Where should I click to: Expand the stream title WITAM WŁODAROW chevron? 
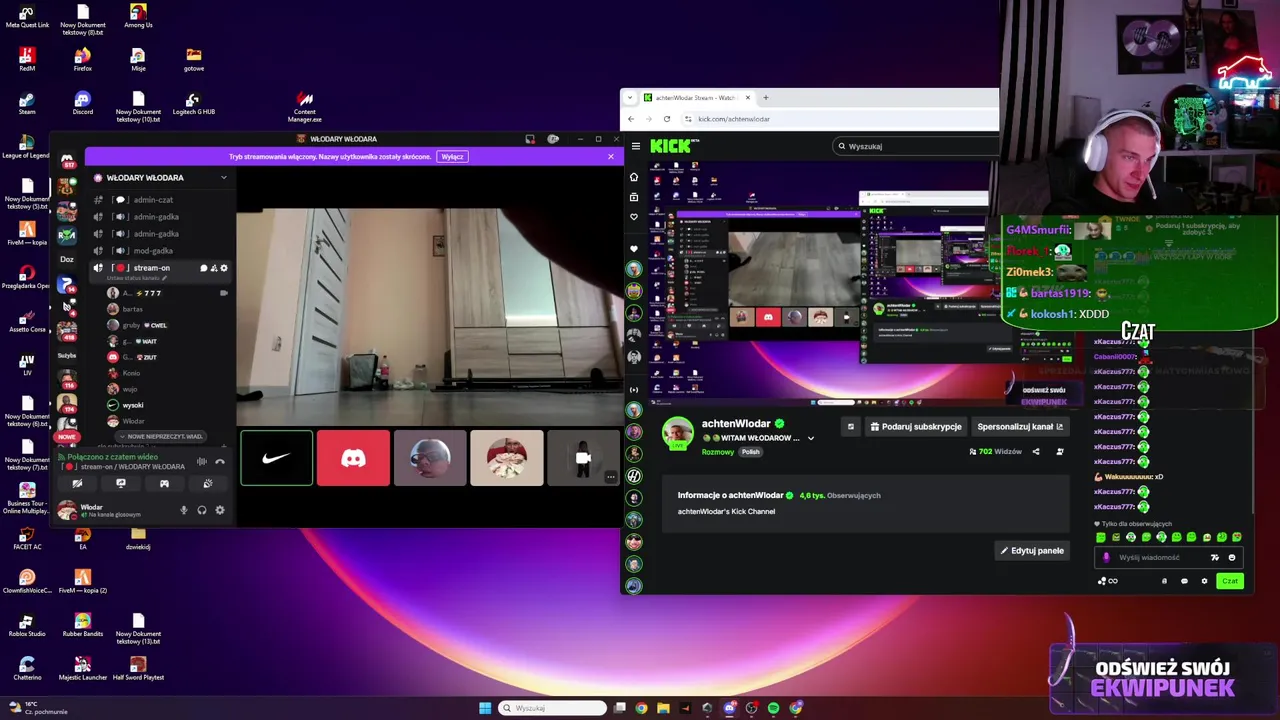(x=811, y=438)
